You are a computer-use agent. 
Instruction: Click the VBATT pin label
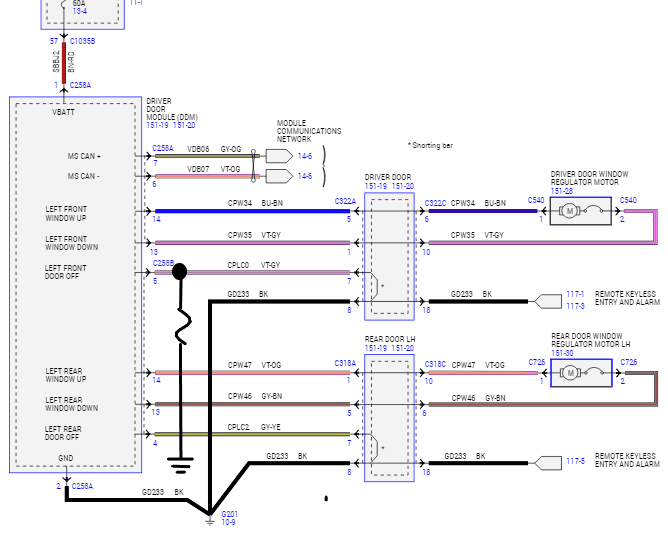tap(63, 112)
